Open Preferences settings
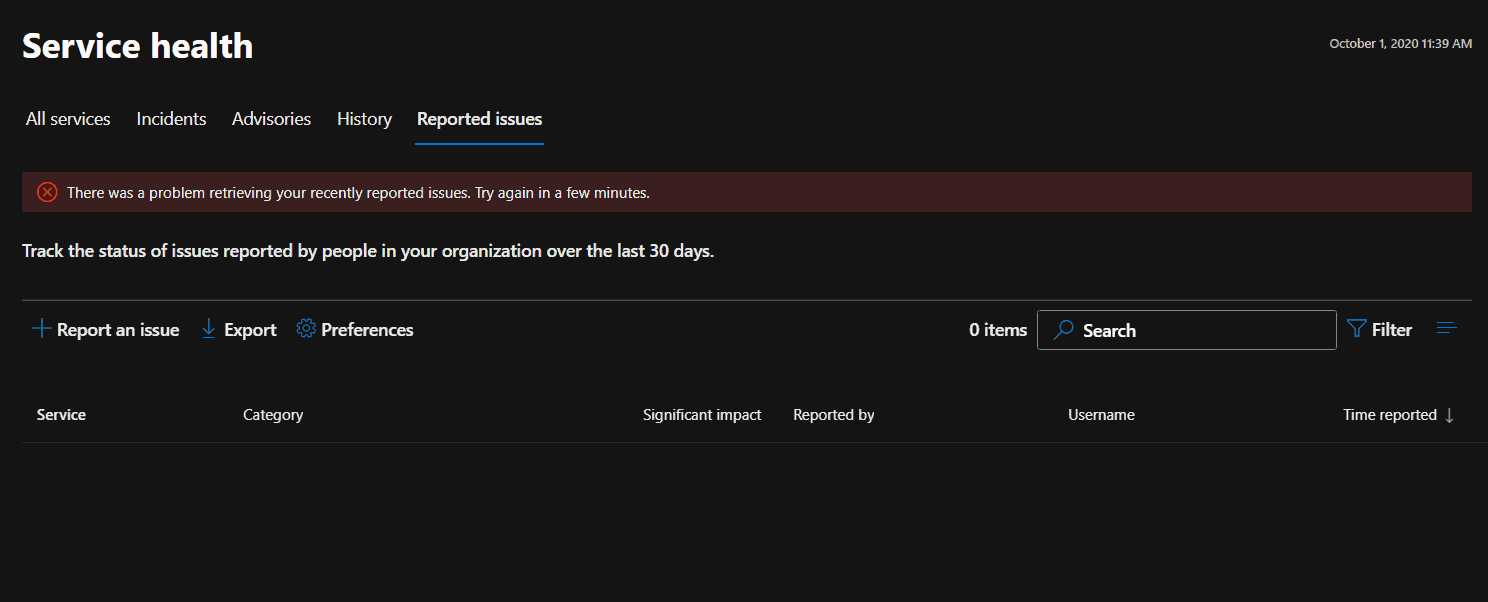1488x602 pixels. [355, 330]
